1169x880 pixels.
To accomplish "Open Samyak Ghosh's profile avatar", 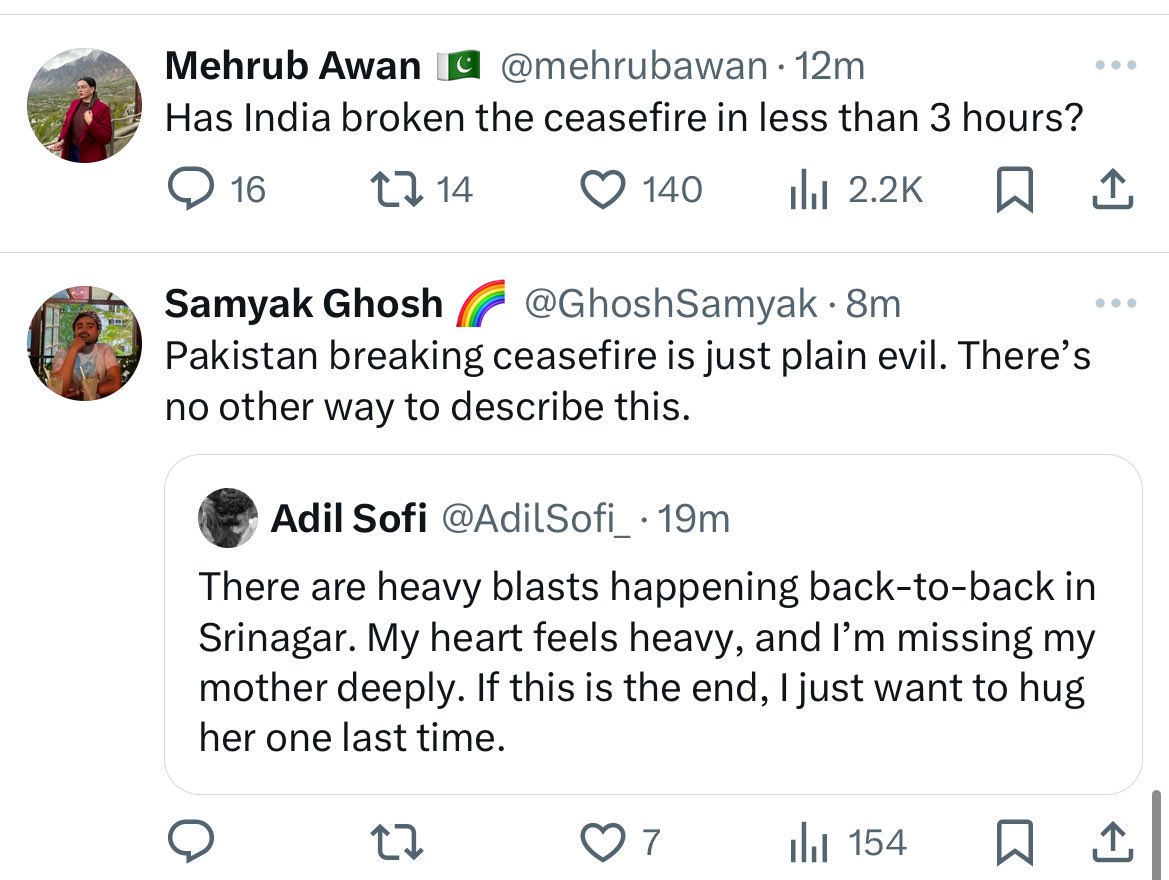I will point(84,343).
